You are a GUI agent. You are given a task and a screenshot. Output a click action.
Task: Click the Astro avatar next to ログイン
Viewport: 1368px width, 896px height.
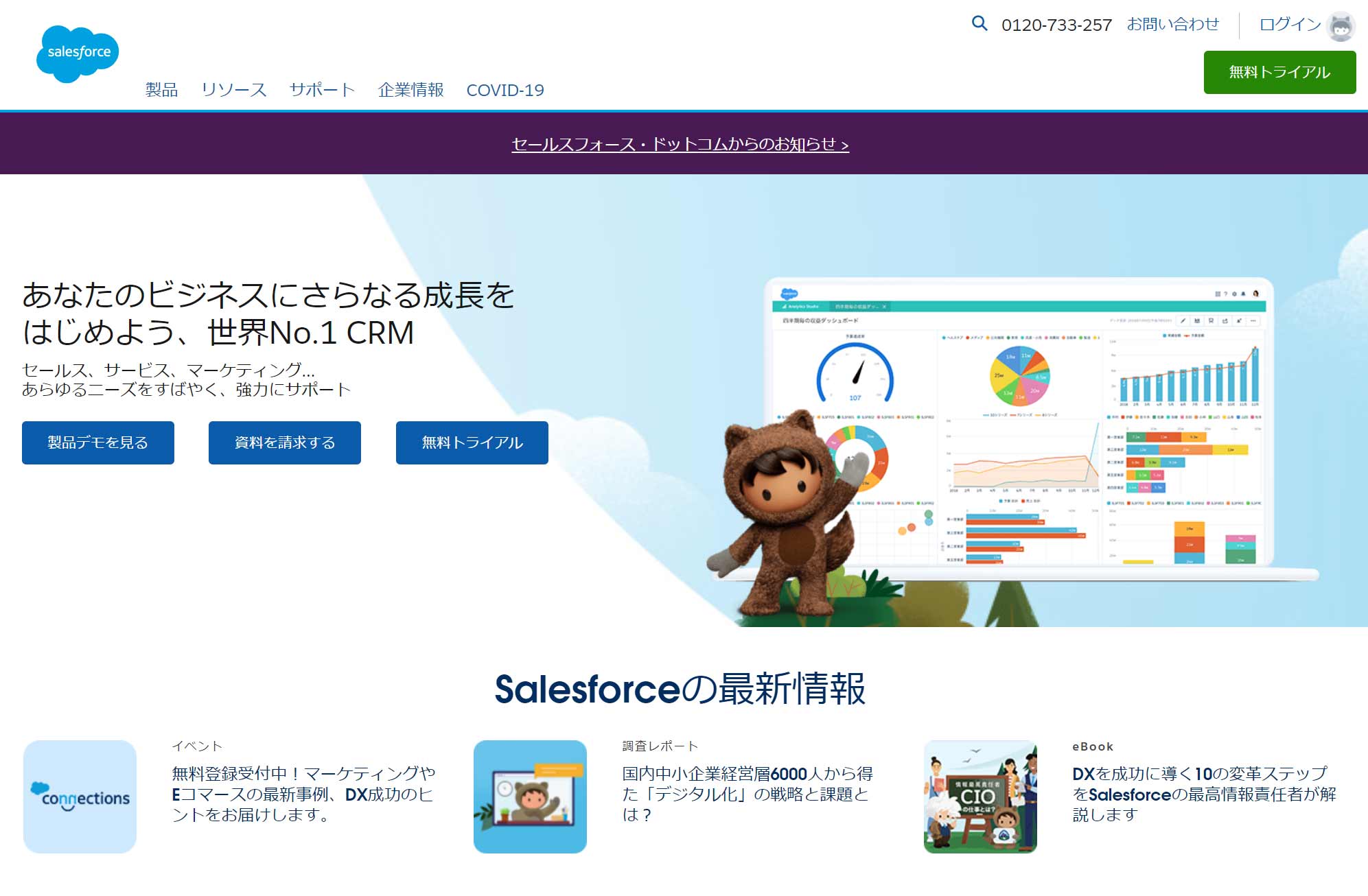click(x=1341, y=26)
